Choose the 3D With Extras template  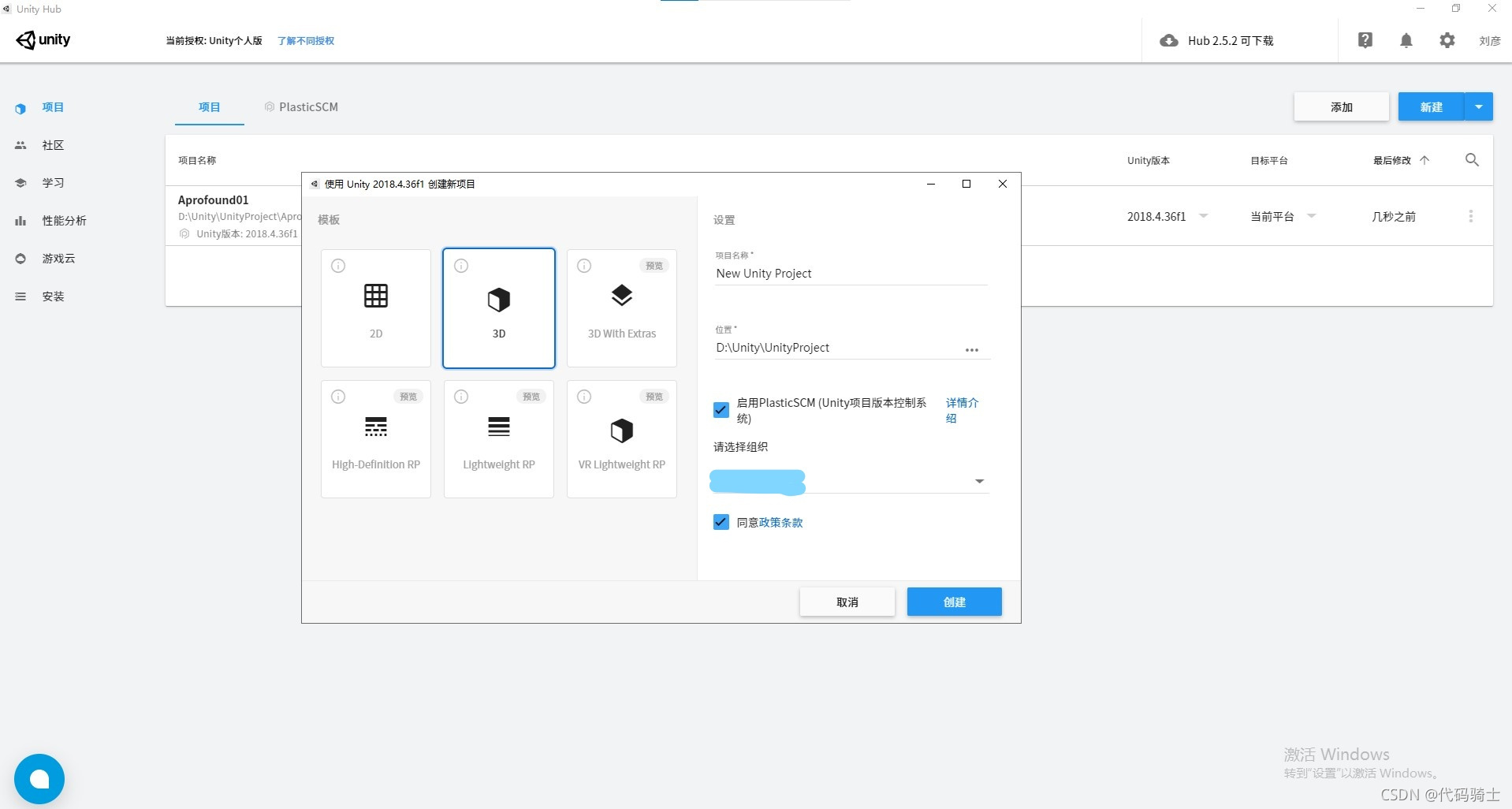[622, 308]
